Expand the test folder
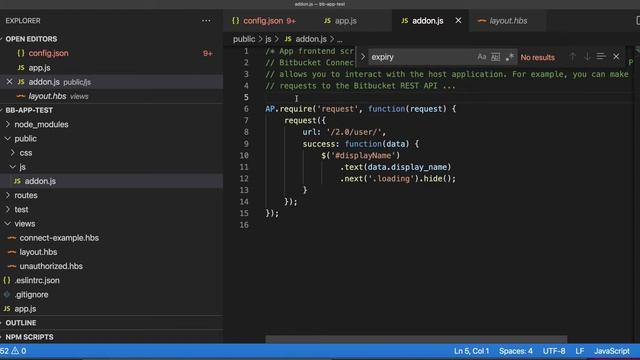The image size is (640, 360). 111,209
